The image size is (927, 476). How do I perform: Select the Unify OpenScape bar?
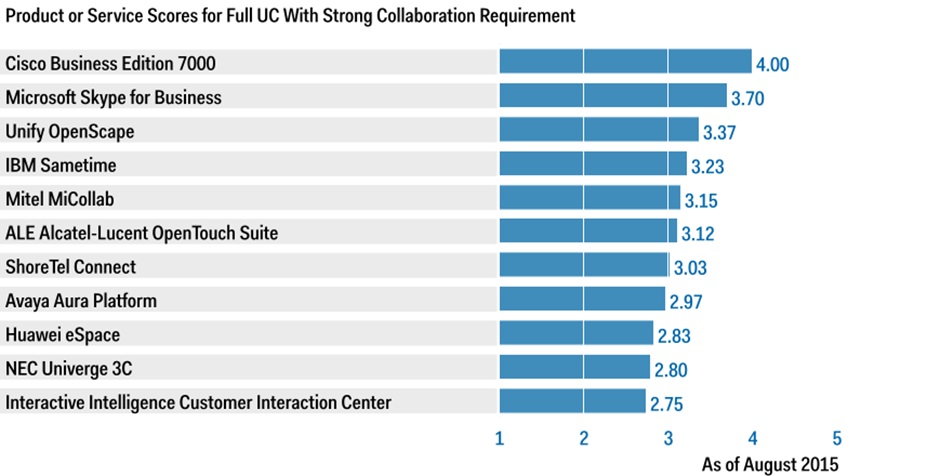coord(598,130)
